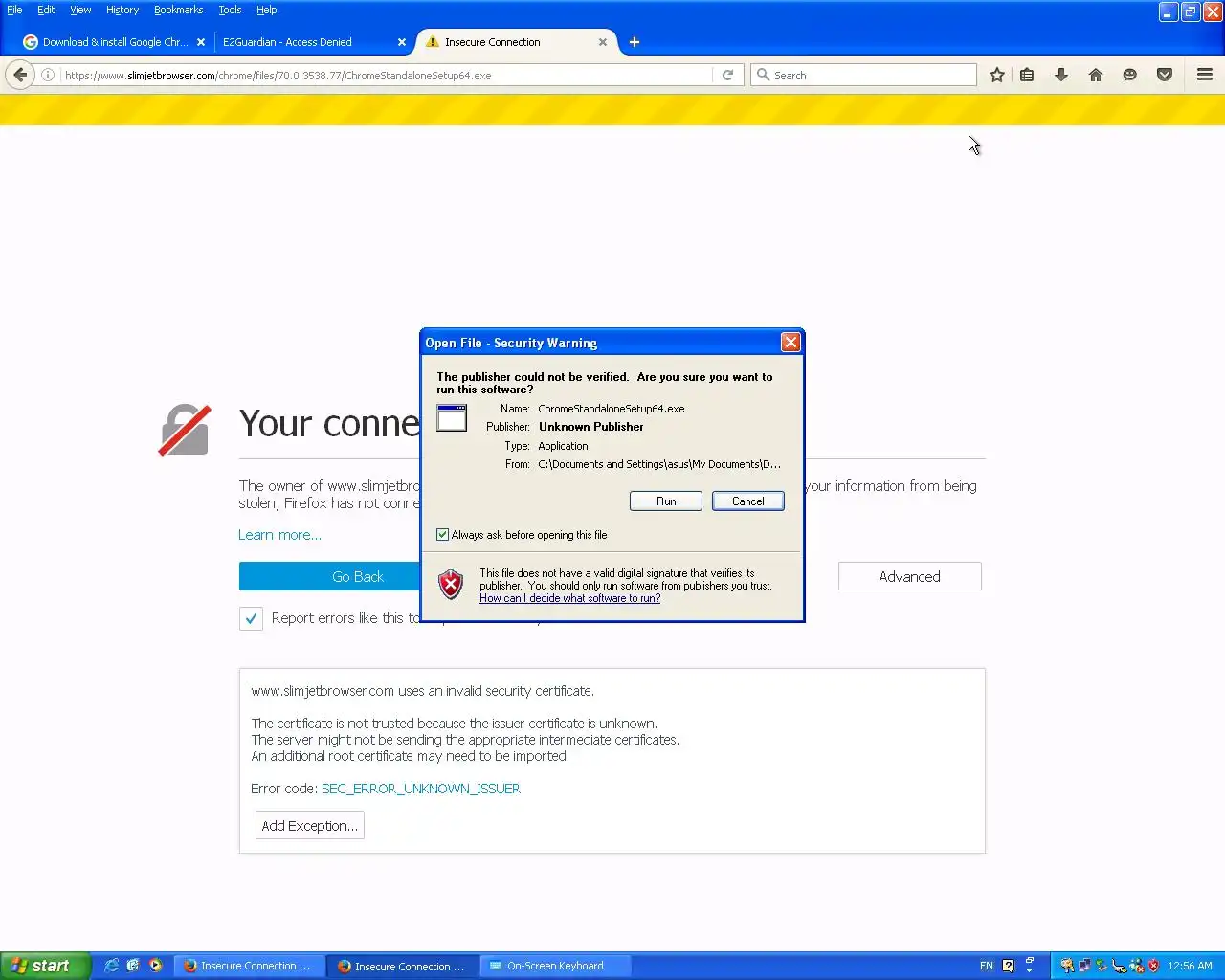Viewport: 1225px width, 980px height.
Task: Close the Download & install Google Chrome tab
Action: (201, 42)
